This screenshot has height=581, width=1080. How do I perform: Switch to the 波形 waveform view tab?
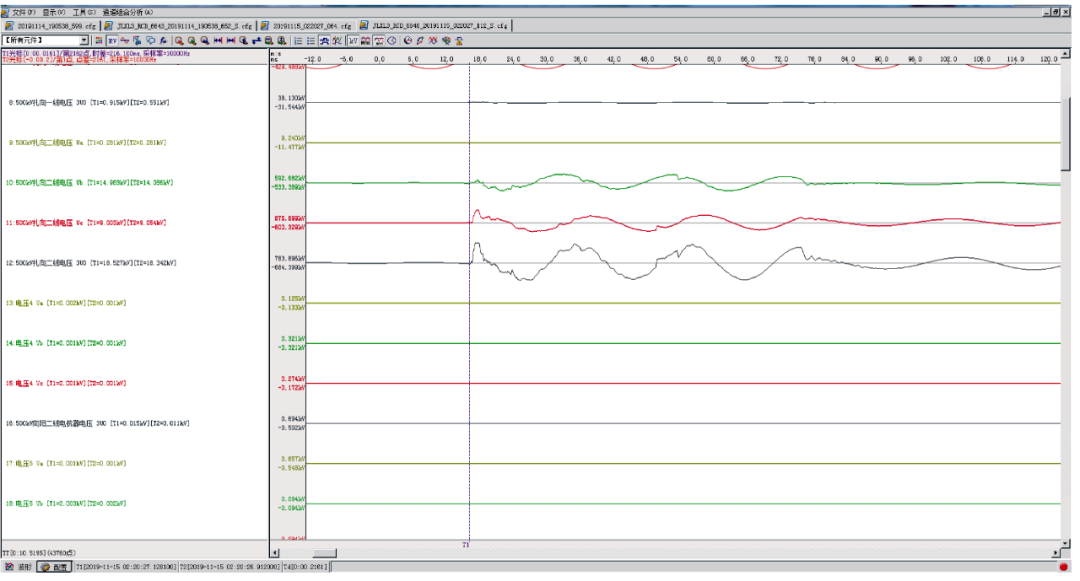click(19, 567)
